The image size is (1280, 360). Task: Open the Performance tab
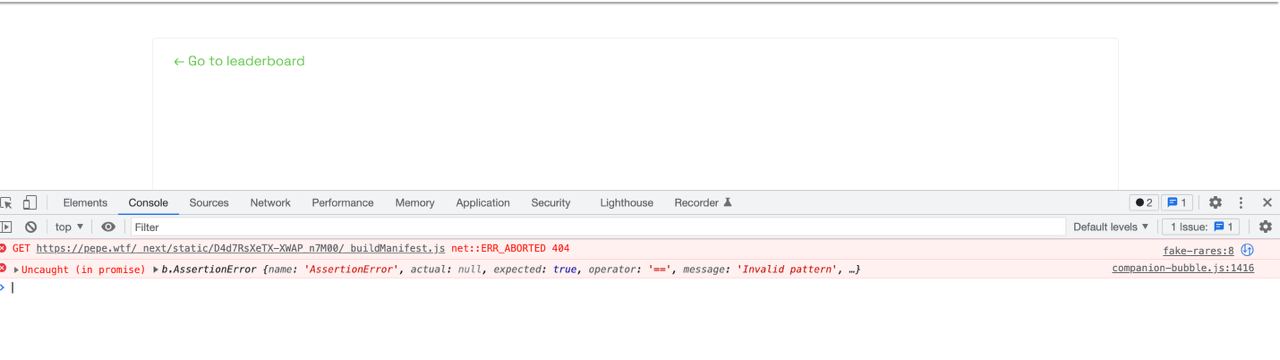pos(342,202)
